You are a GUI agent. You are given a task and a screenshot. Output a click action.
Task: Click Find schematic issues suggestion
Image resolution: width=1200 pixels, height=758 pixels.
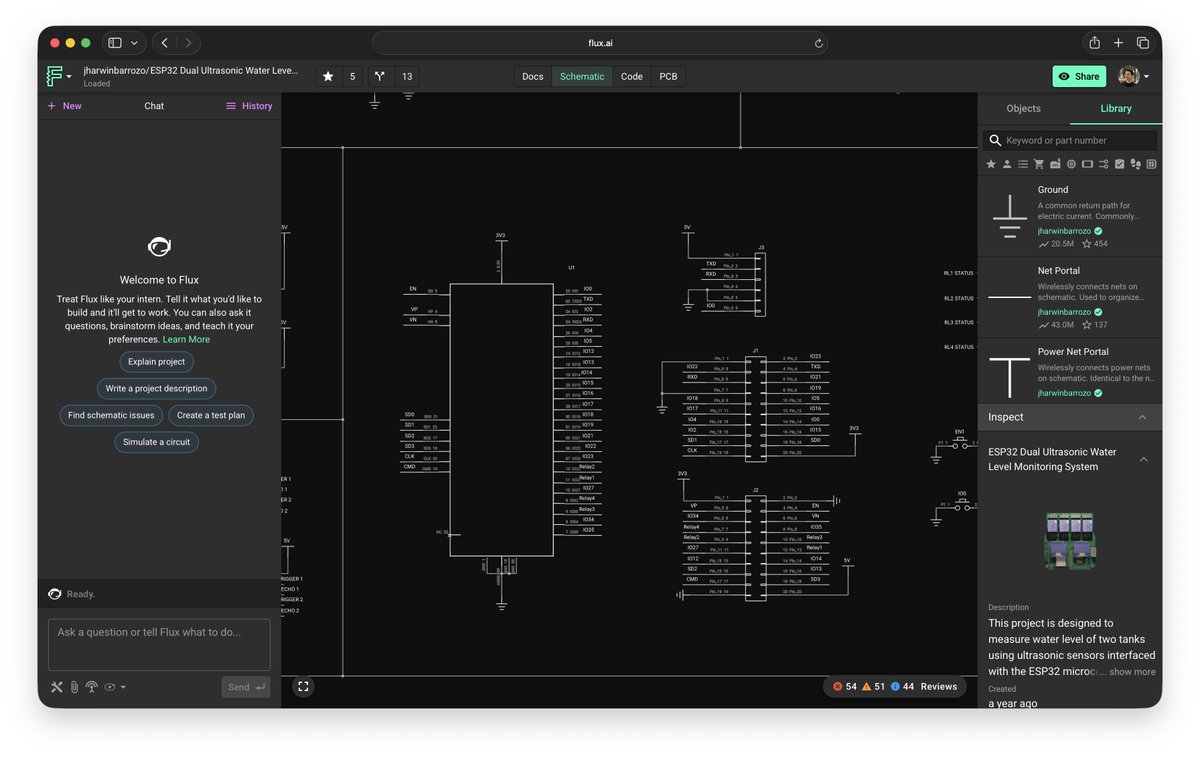pyautogui.click(x=111, y=415)
